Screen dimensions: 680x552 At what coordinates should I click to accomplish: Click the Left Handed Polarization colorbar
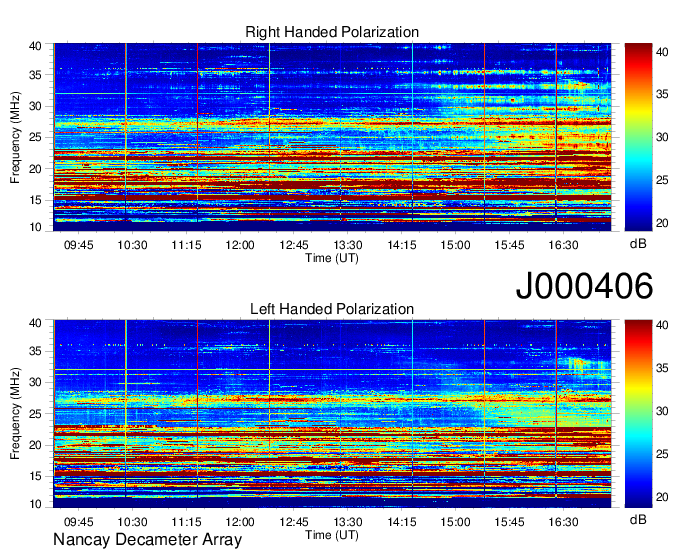click(638, 414)
